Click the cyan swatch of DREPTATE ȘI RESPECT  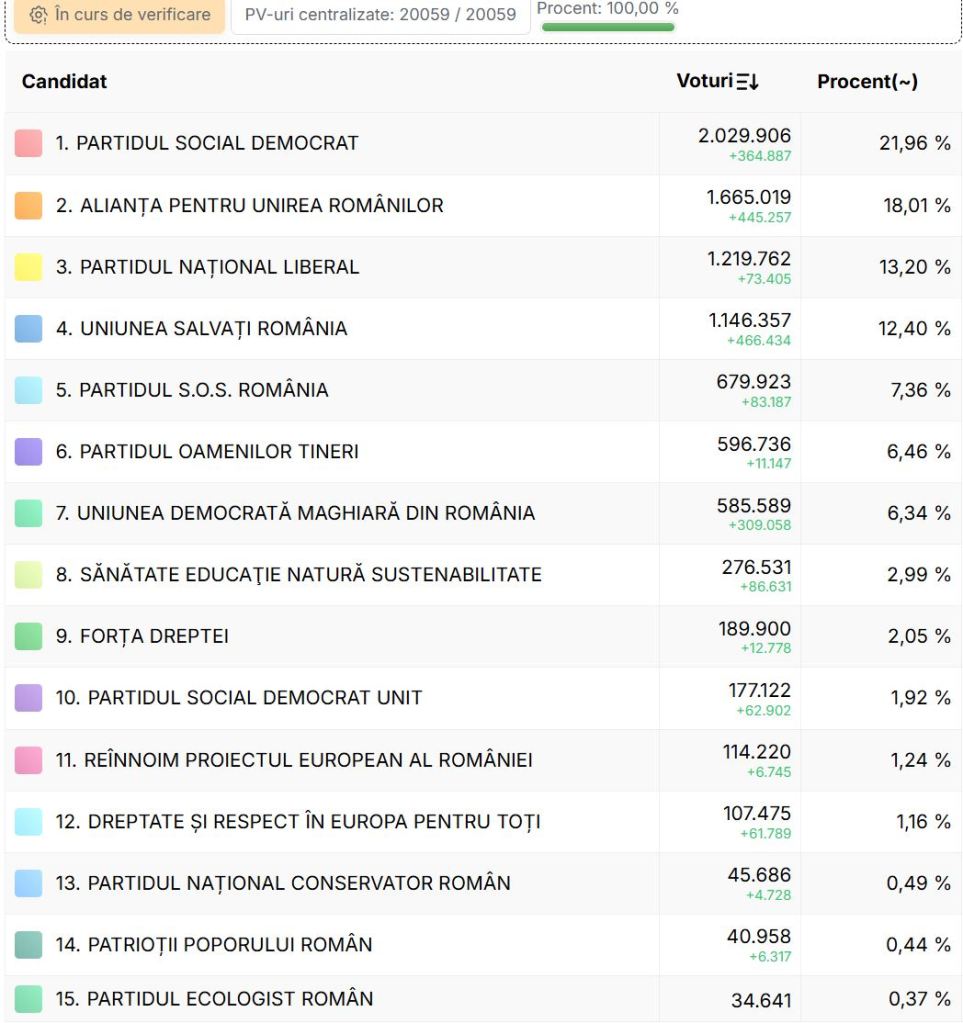coord(28,821)
